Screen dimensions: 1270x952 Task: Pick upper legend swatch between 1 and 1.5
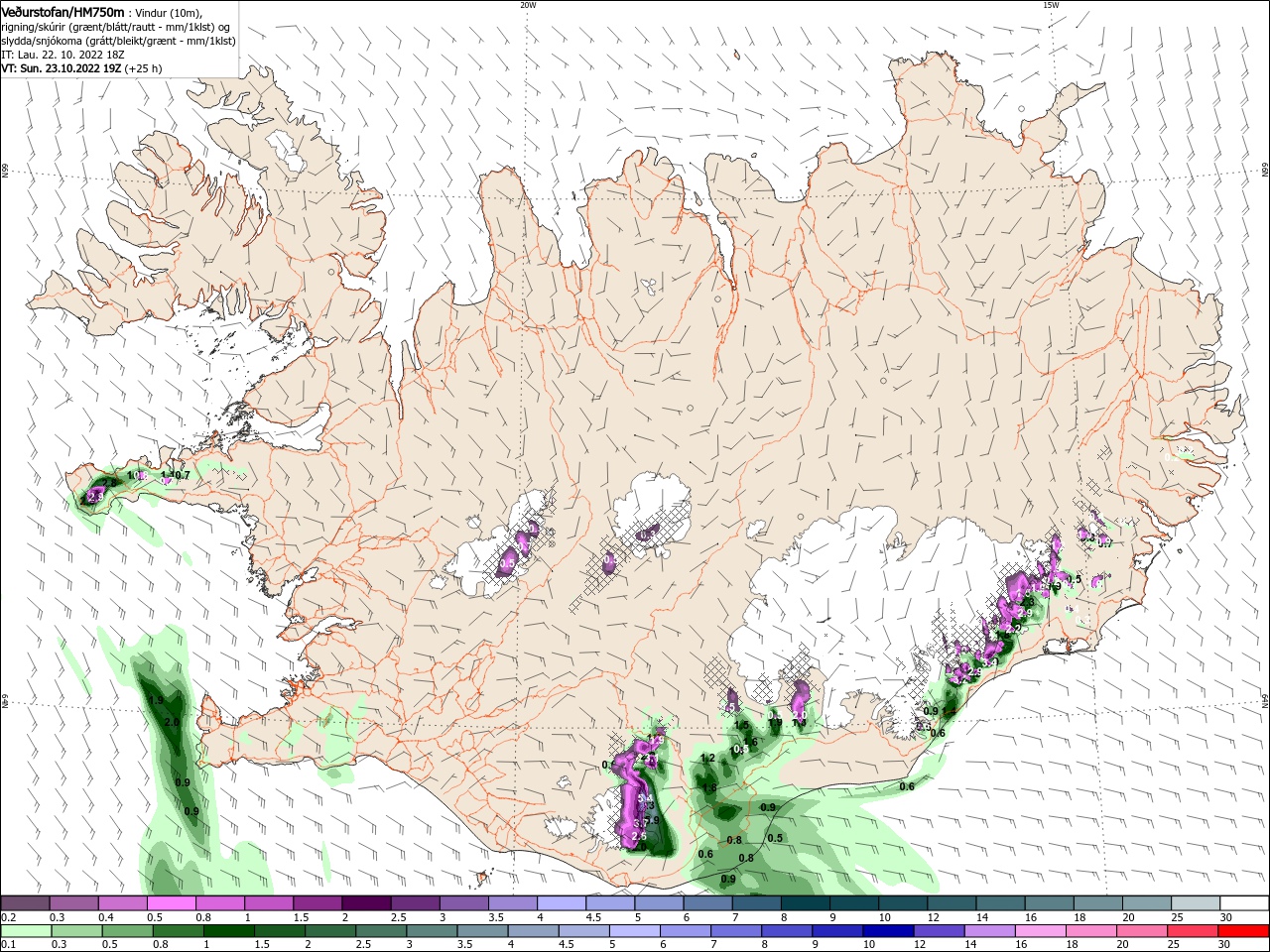click(x=269, y=903)
